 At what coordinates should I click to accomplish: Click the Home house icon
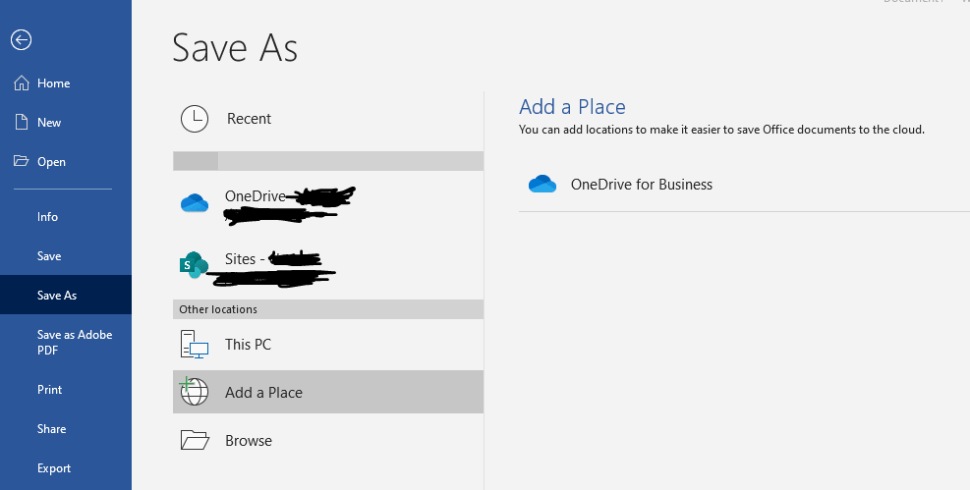click(x=22, y=83)
